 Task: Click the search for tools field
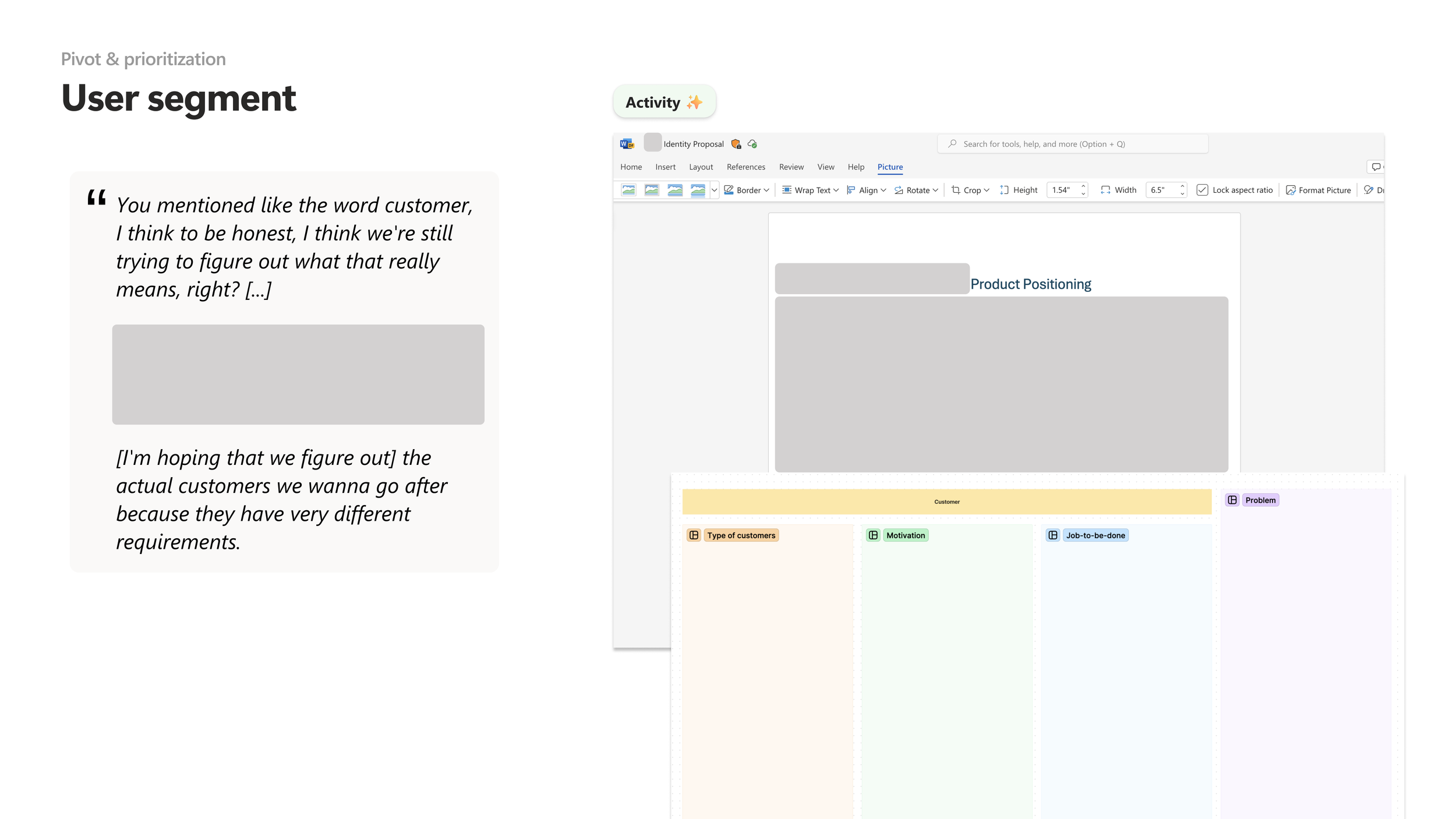tap(1072, 144)
